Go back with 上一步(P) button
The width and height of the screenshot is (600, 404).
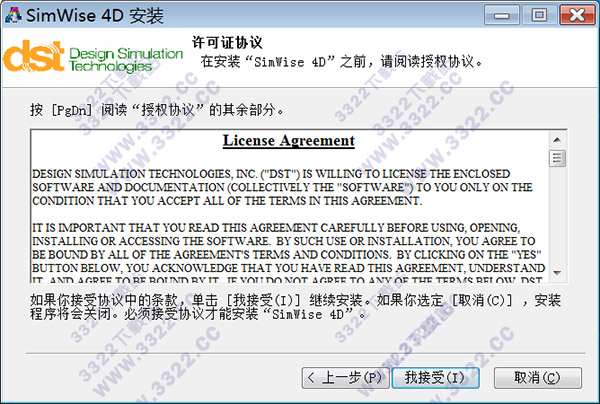pyautogui.click(x=345, y=378)
